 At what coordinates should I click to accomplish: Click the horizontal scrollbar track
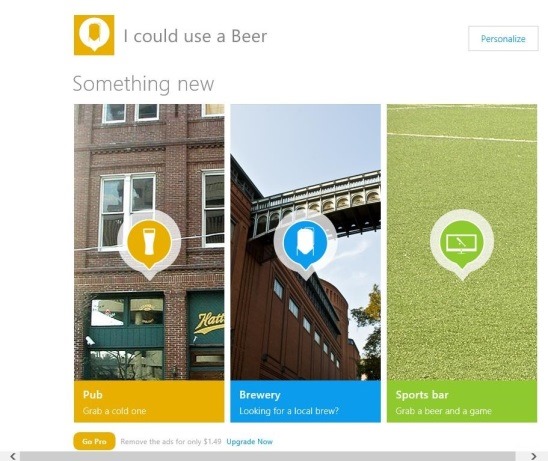[x=267, y=456]
